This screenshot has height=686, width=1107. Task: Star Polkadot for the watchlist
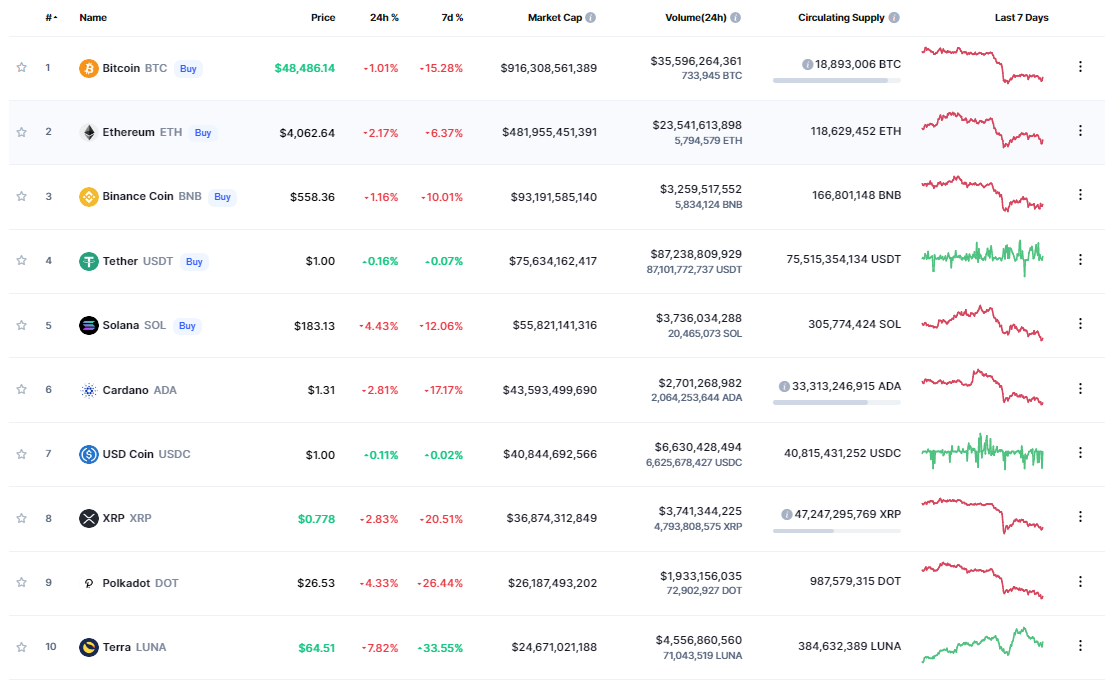[x=22, y=582]
